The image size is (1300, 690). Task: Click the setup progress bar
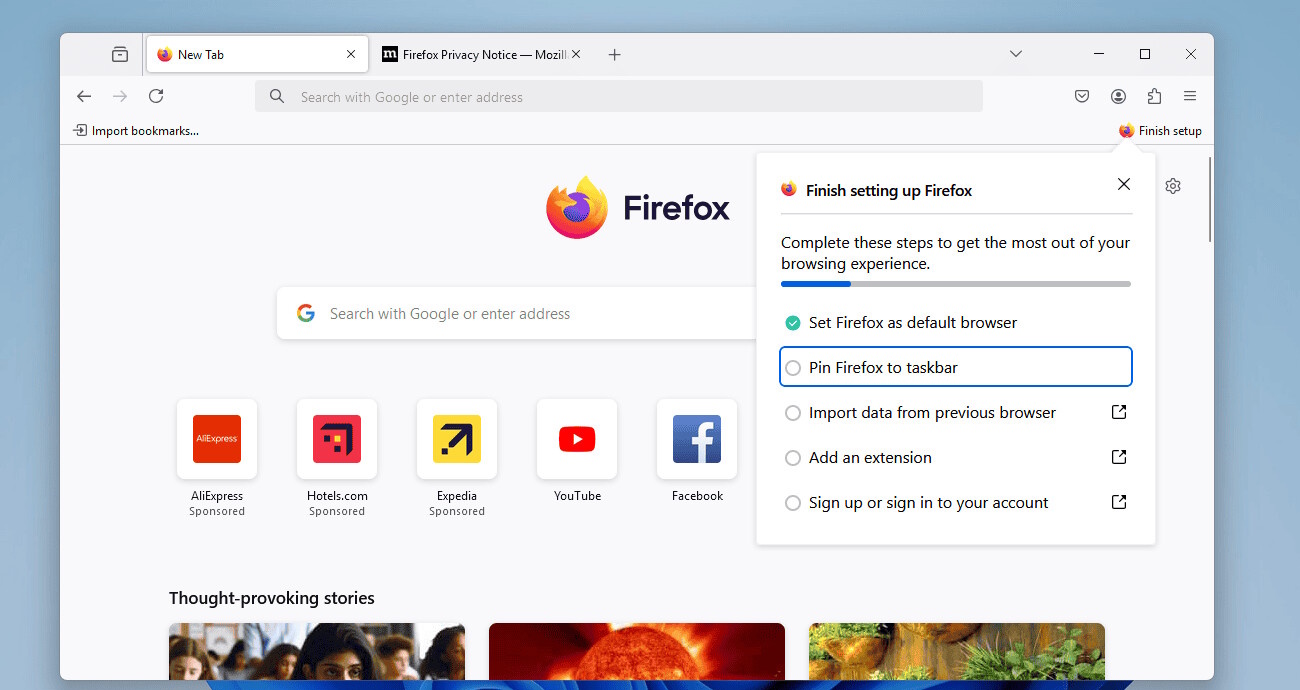(956, 284)
